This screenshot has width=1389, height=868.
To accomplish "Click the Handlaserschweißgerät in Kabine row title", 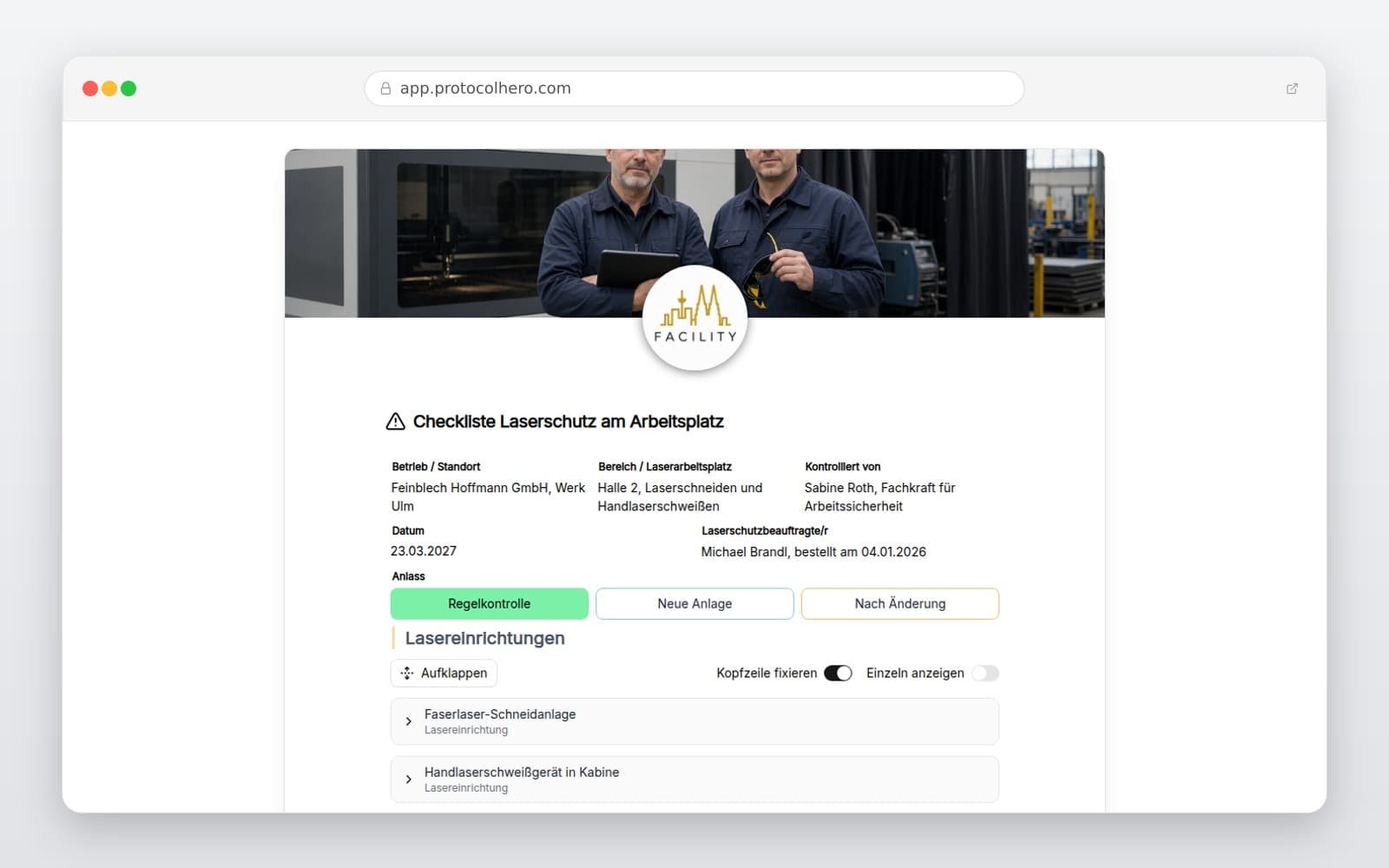I will (x=522, y=773).
